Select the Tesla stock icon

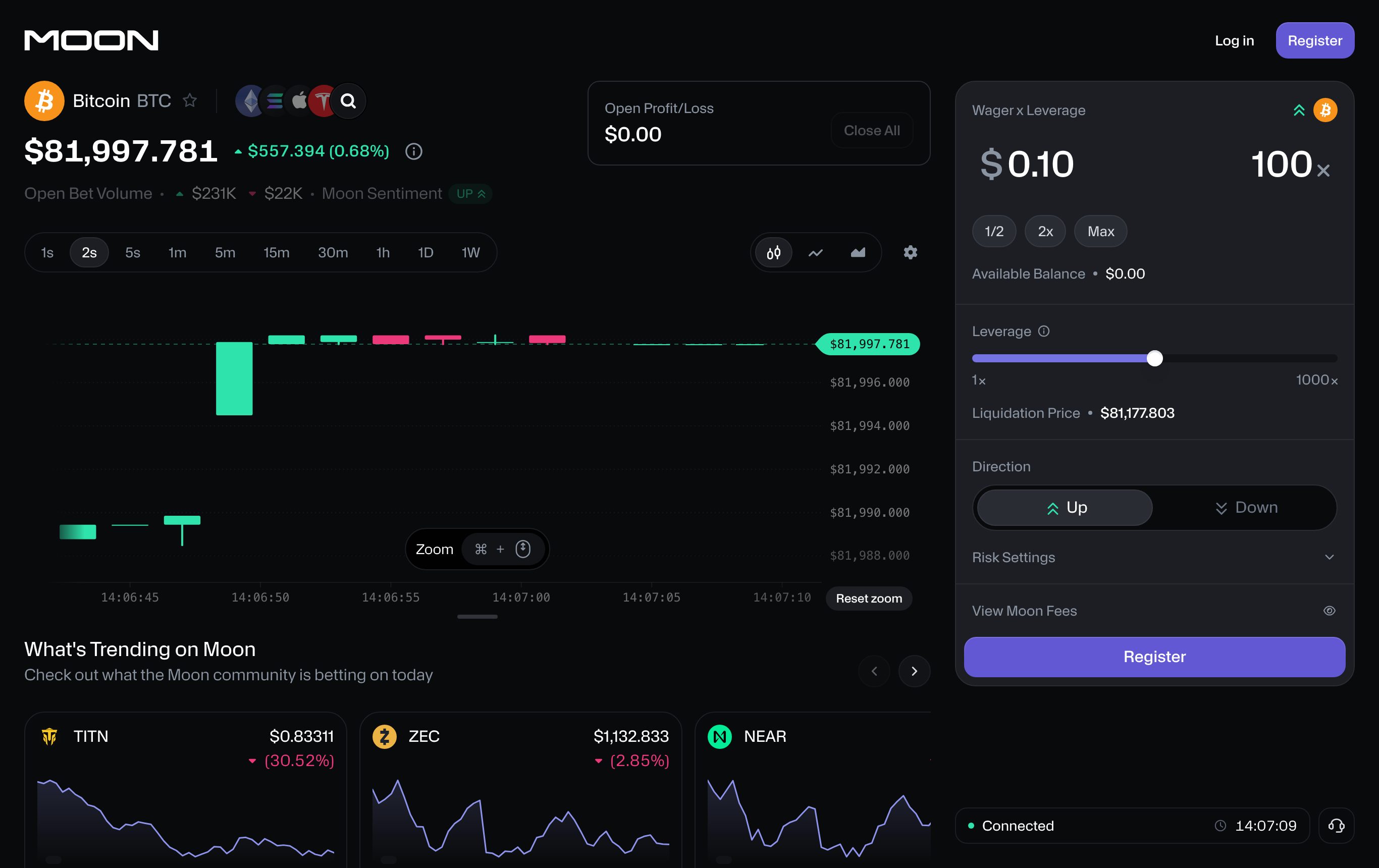323,101
